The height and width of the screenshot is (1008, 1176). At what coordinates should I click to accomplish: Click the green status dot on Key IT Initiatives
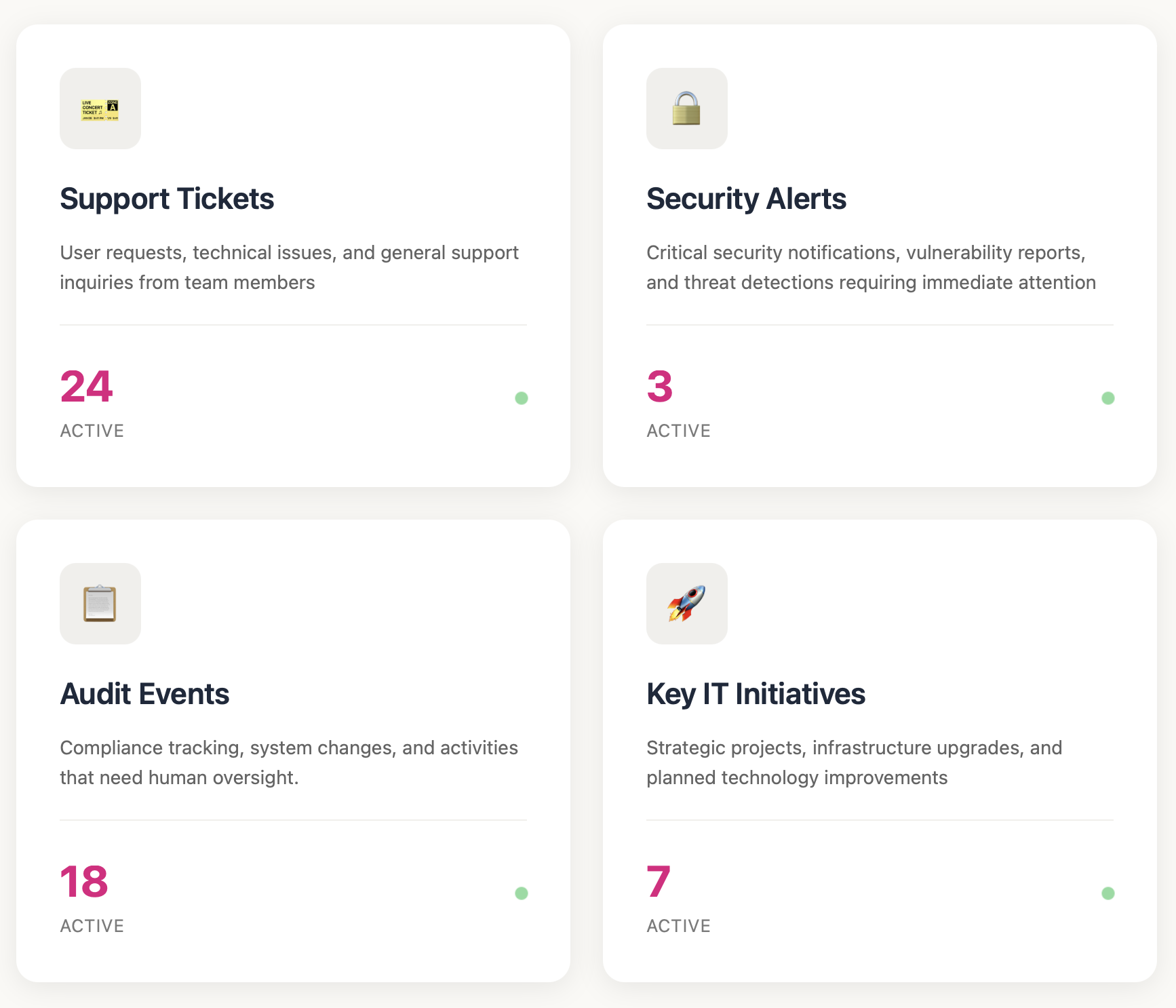tap(1108, 893)
